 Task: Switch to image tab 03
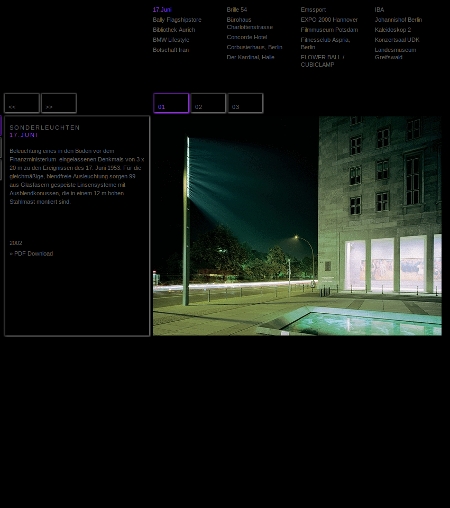click(245, 103)
